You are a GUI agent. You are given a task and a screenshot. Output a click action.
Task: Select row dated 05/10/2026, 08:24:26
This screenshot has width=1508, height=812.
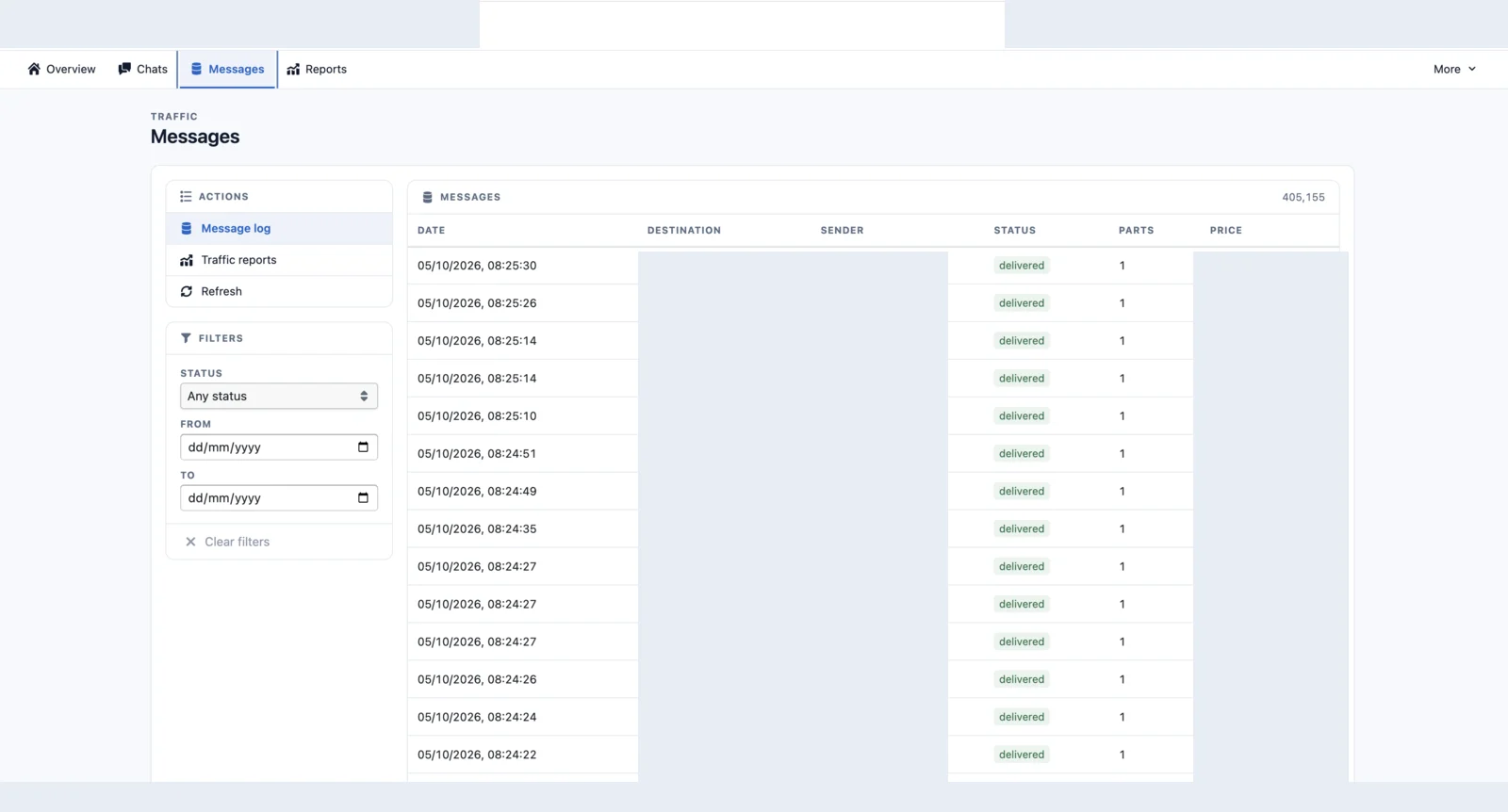[x=873, y=679]
